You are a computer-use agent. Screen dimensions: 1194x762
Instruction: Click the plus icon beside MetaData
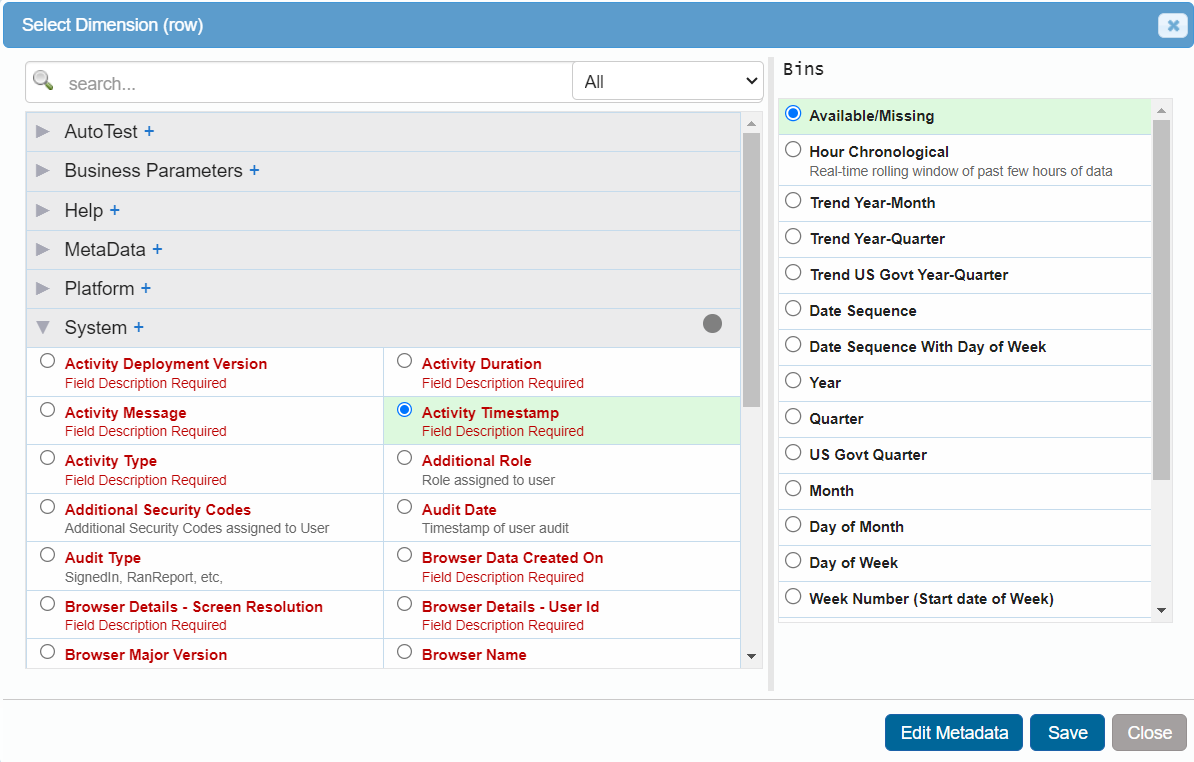point(157,249)
